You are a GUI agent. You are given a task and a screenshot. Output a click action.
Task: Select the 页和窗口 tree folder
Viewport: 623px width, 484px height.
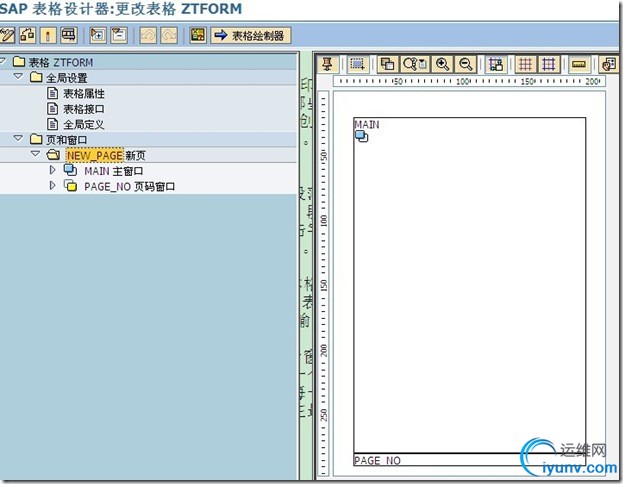67,140
